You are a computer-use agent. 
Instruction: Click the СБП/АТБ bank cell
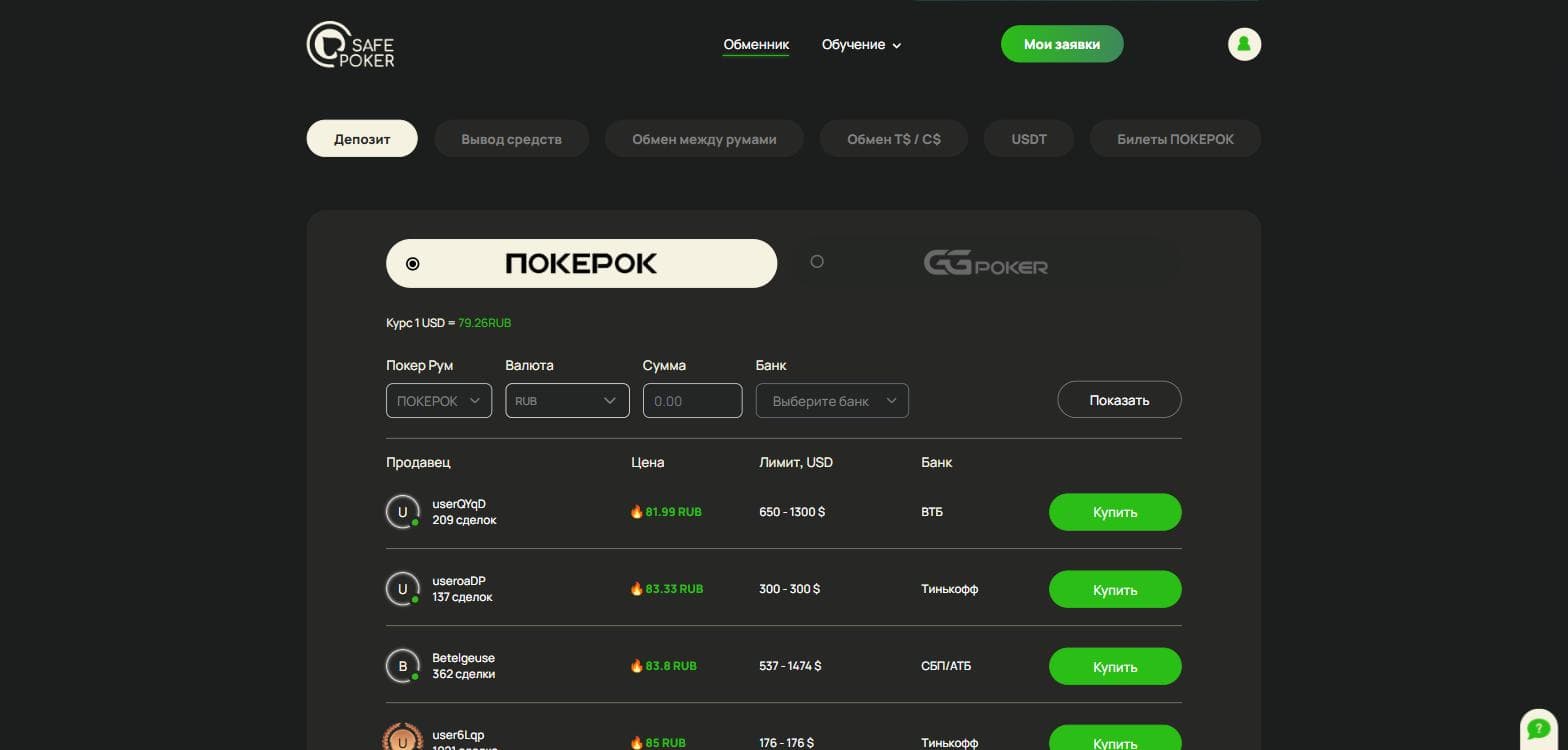coord(946,666)
